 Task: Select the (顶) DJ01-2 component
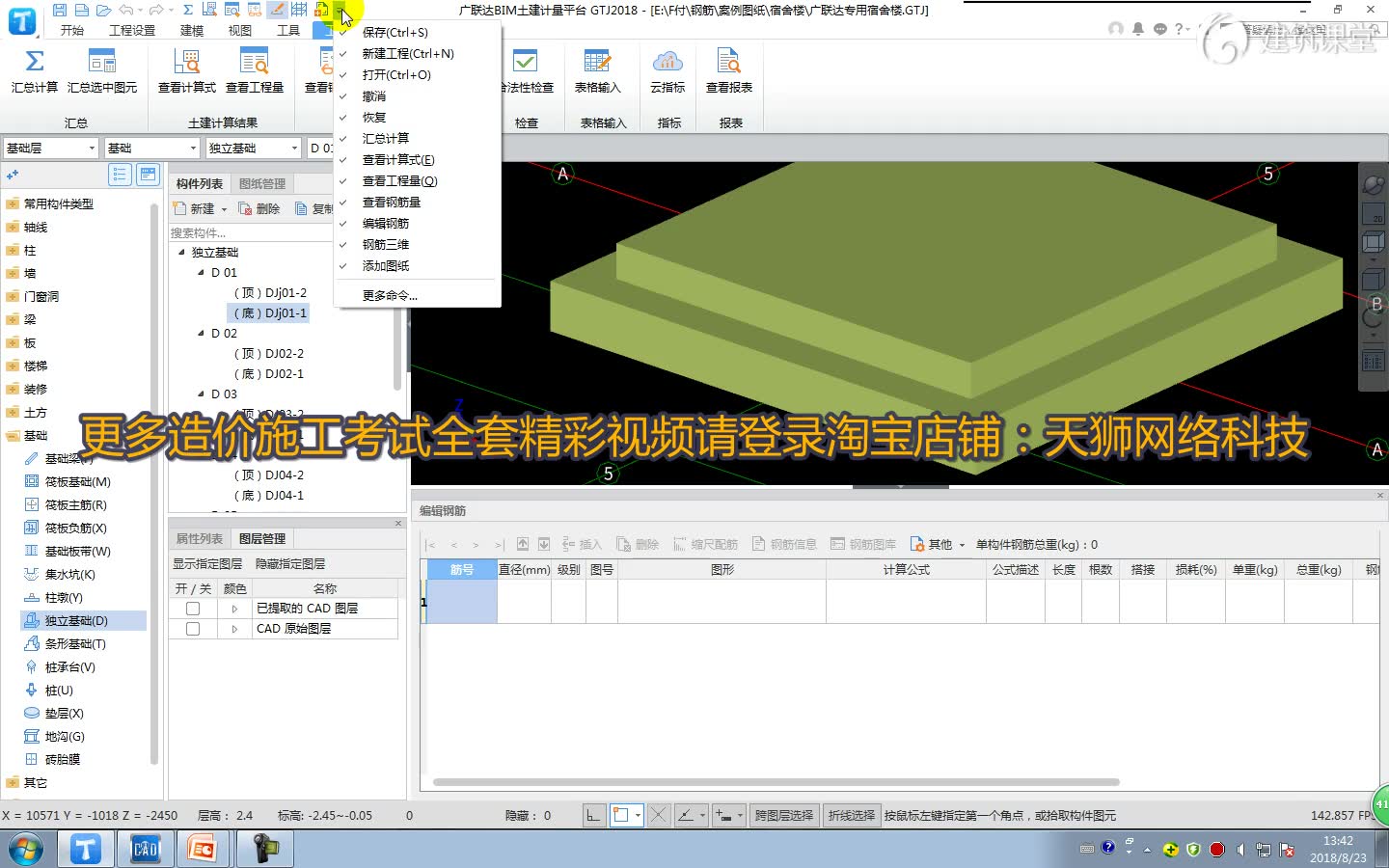[270, 293]
